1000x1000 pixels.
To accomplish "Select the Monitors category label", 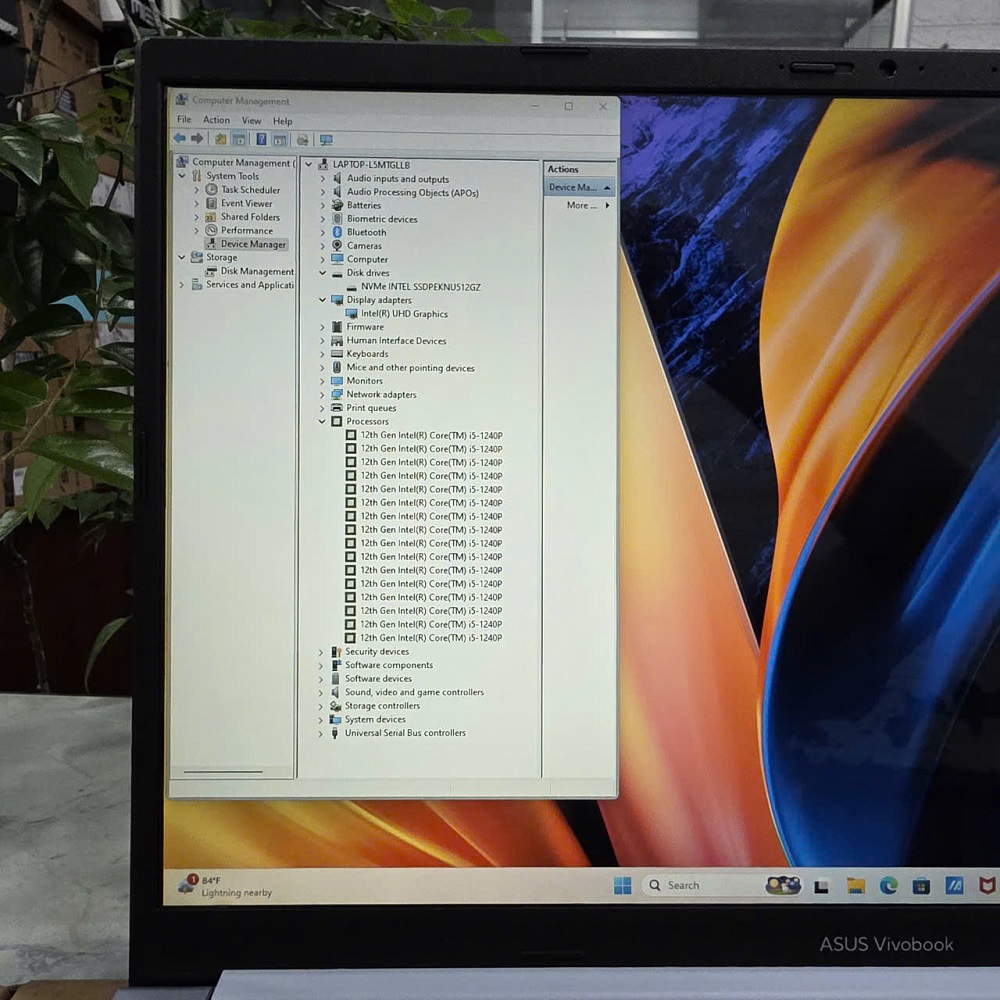I will 364,381.
